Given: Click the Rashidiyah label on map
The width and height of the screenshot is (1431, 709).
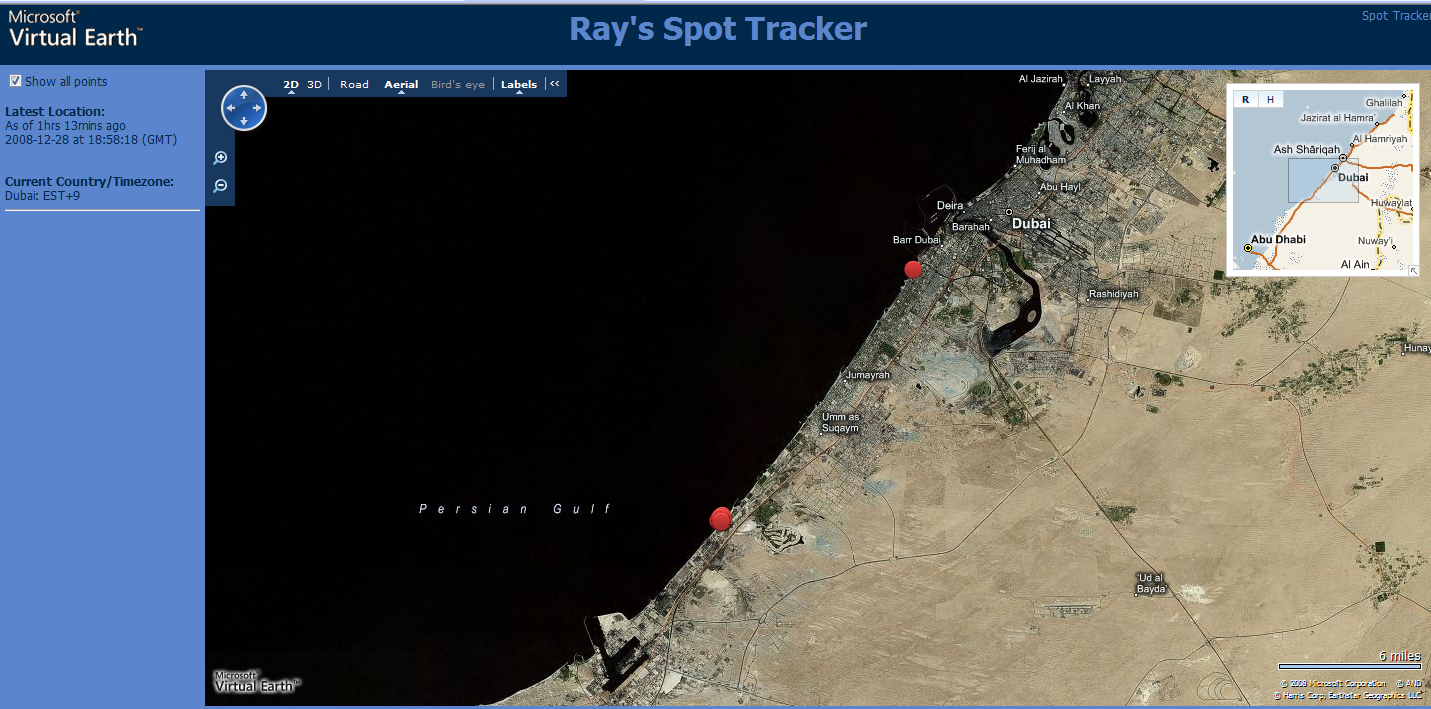Looking at the screenshot, I should [1114, 294].
